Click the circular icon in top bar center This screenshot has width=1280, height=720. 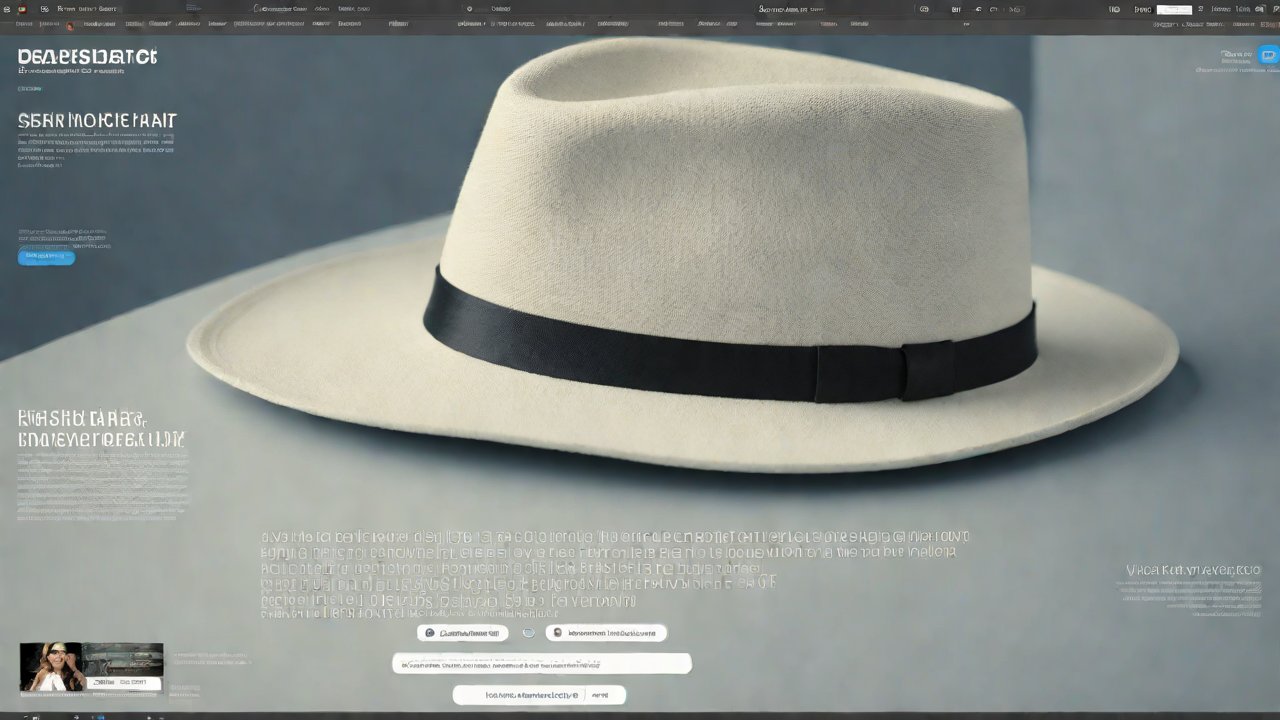[x=470, y=9]
